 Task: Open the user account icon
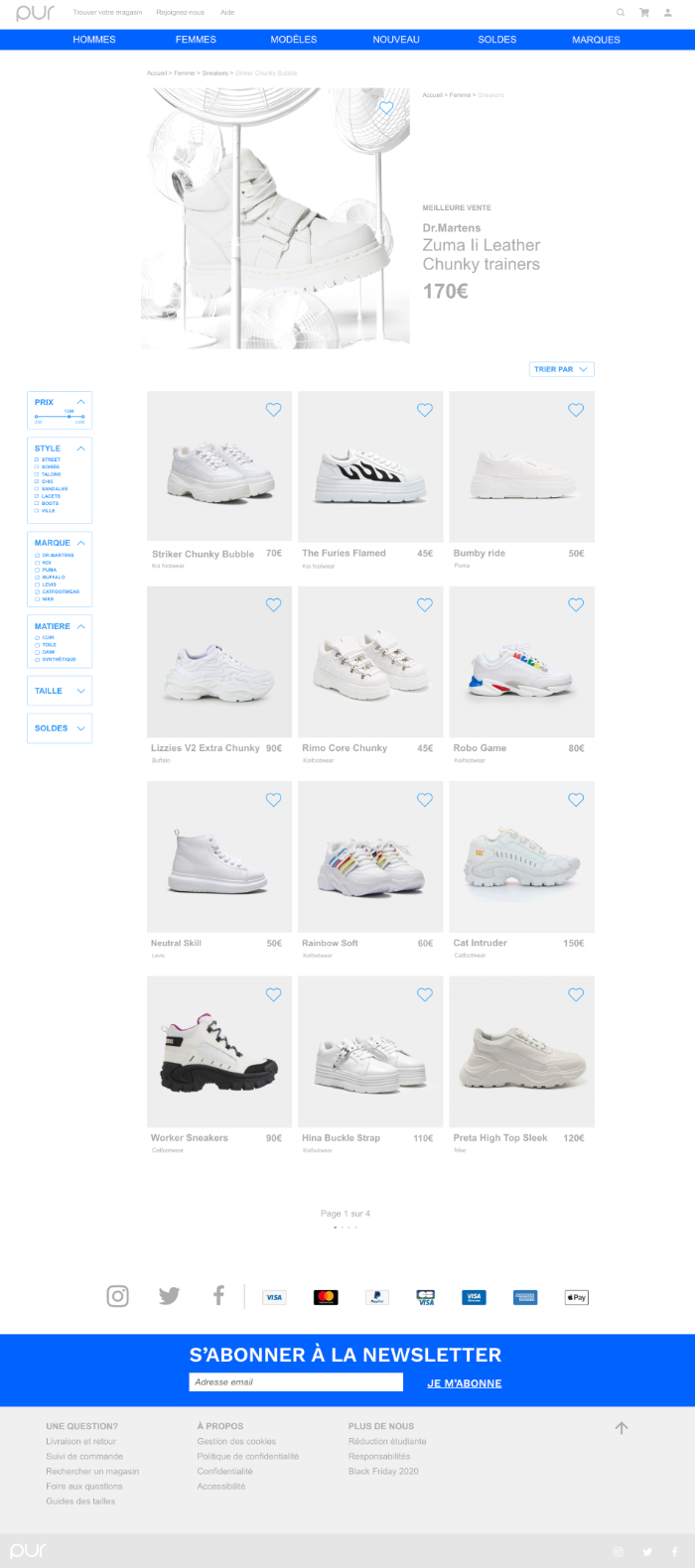667,13
